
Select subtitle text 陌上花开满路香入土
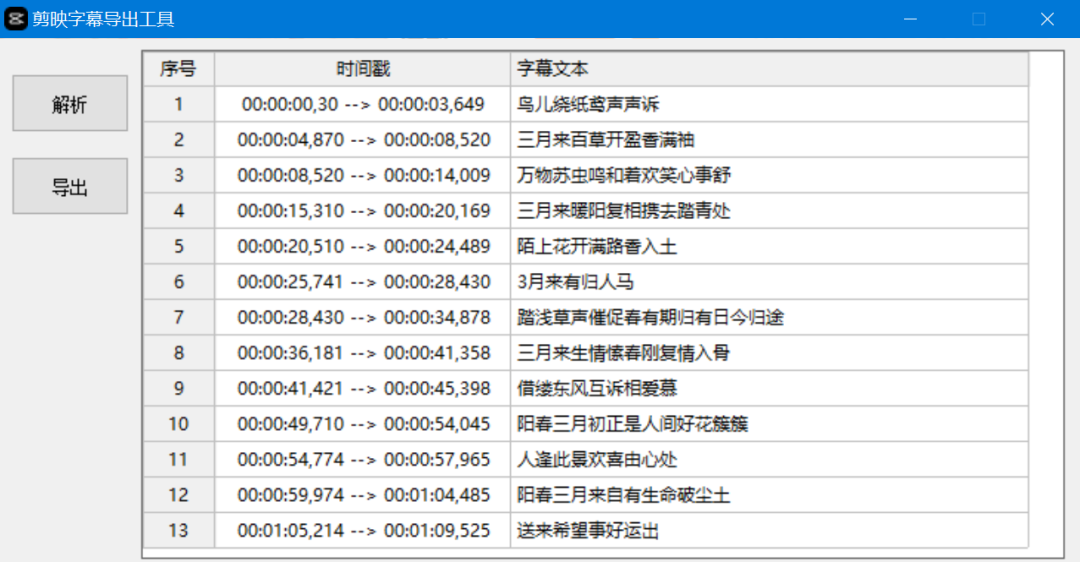pyautogui.click(x=597, y=247)
